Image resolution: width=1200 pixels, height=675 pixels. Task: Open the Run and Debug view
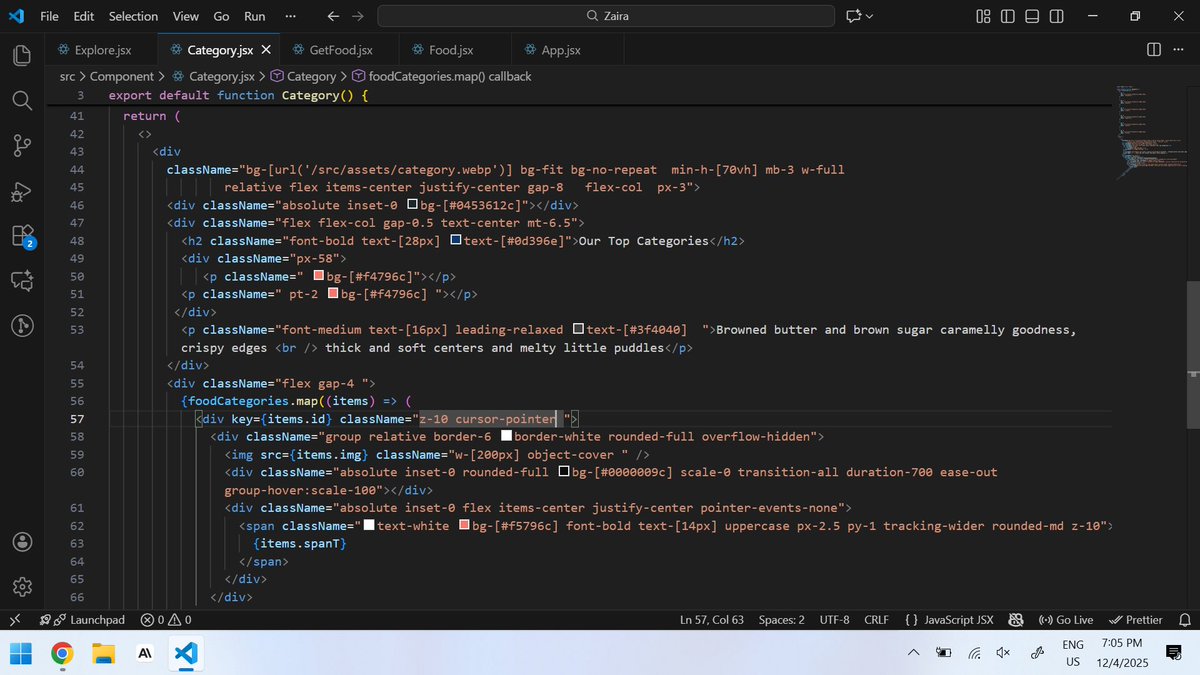point(22,190)
